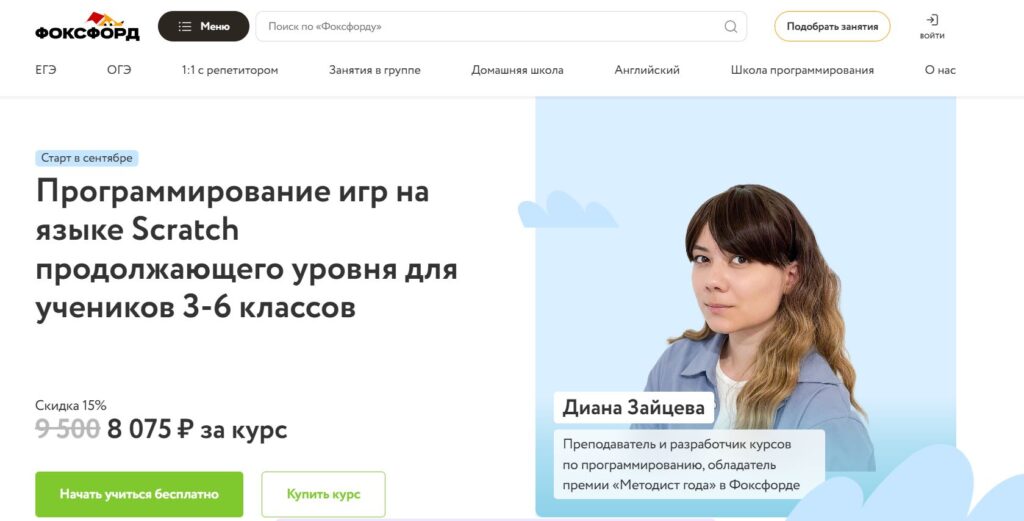Click the 8 075 ₽ за курс price
Screen dimensions: 1024x521
point(197,430)
